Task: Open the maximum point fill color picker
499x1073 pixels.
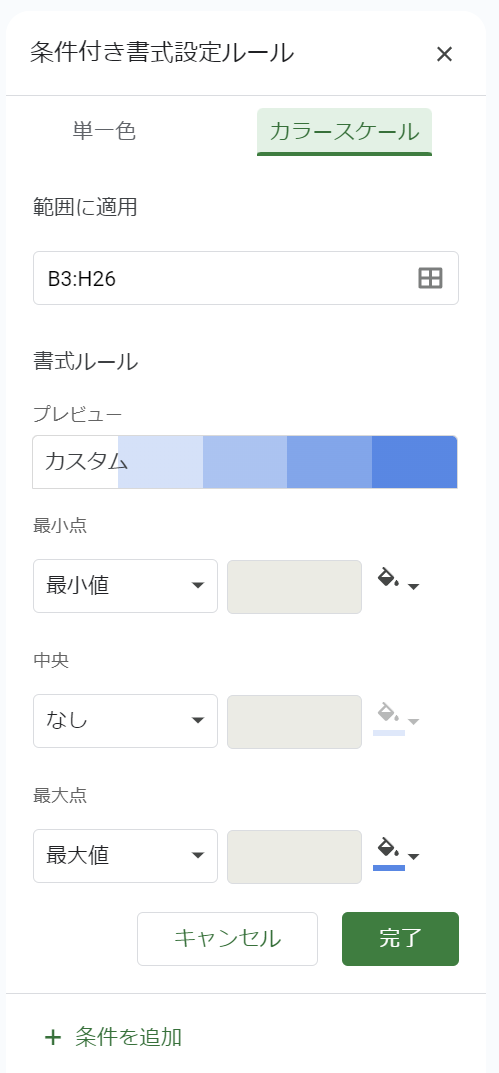Action: coord(398,854)
